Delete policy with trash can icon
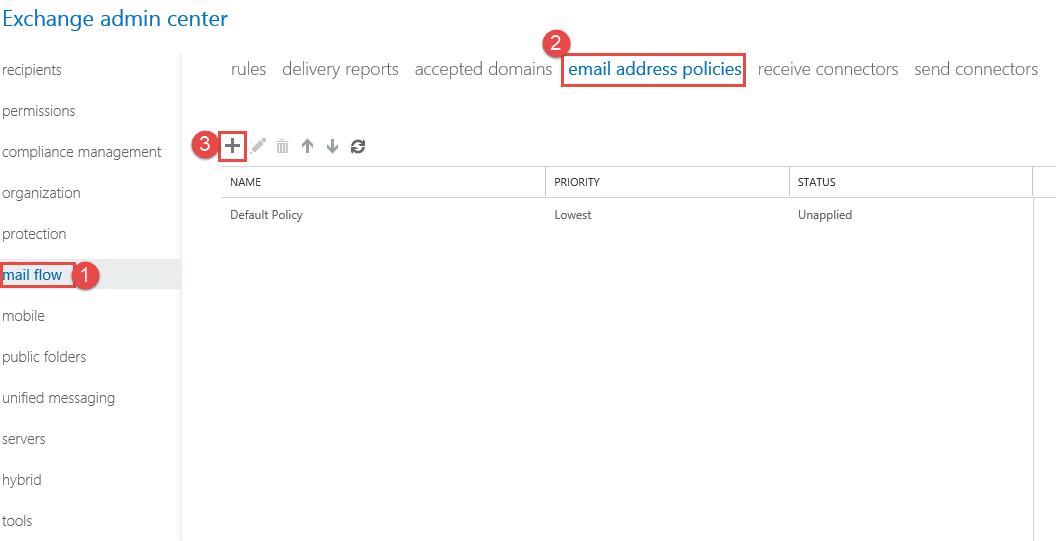Image resolution: width=1056 pixels, height=541 pixels. point(283,146)
